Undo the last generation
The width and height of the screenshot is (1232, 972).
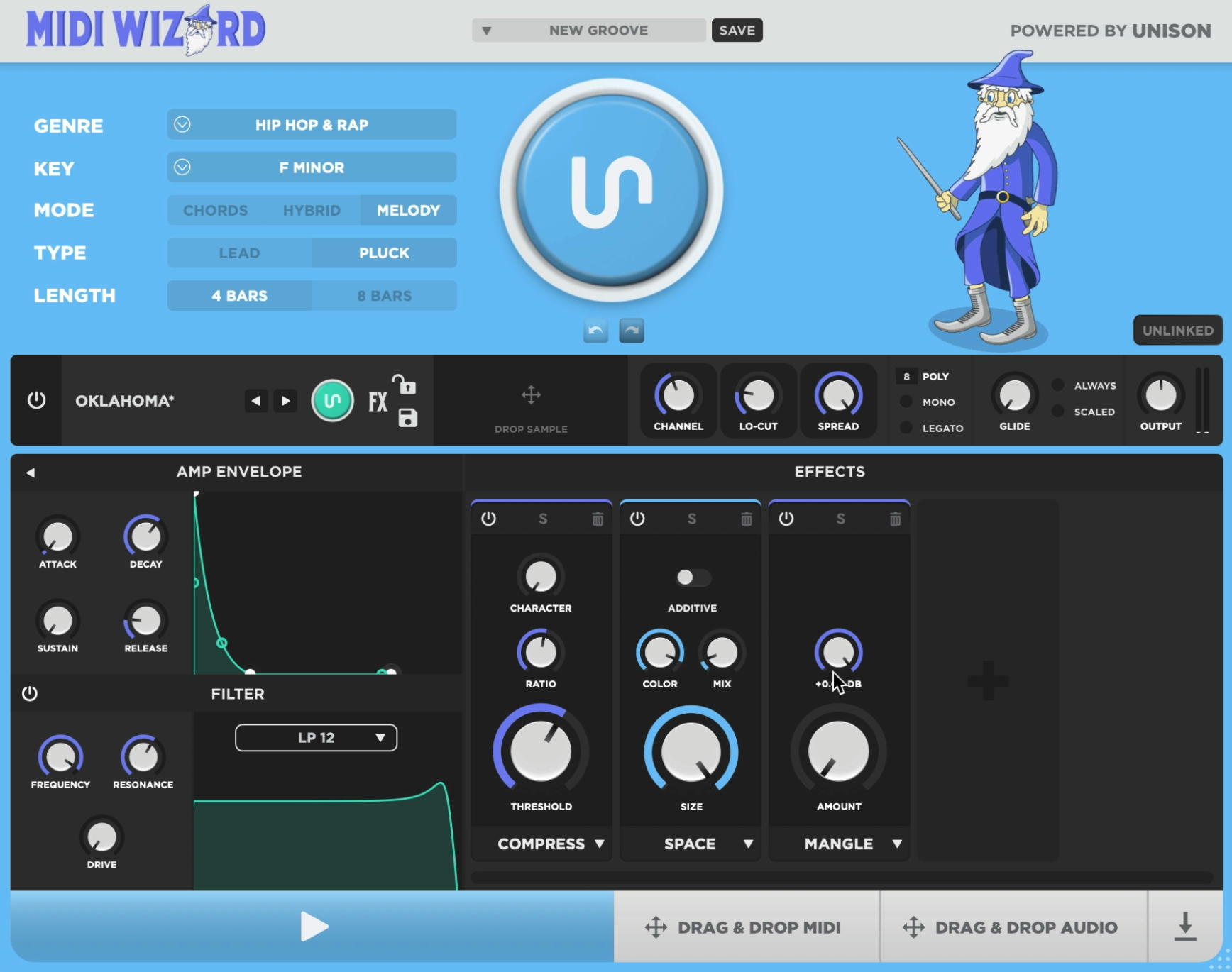click(596, 331)
